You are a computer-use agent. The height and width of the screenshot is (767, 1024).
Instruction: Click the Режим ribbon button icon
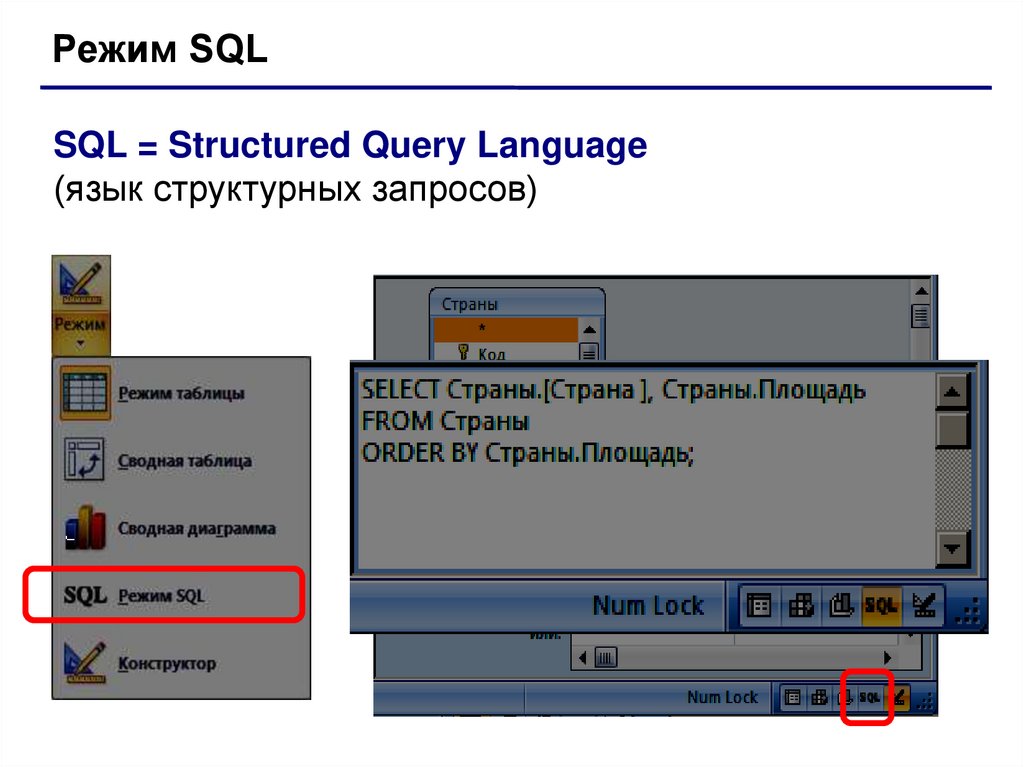tap(80, 284)
